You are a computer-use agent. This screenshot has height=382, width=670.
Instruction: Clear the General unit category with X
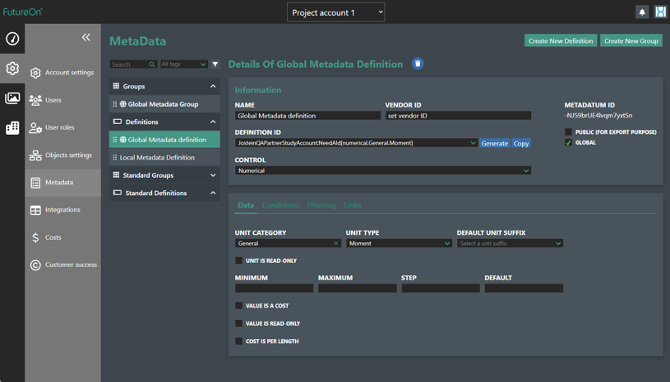(336, 243)
